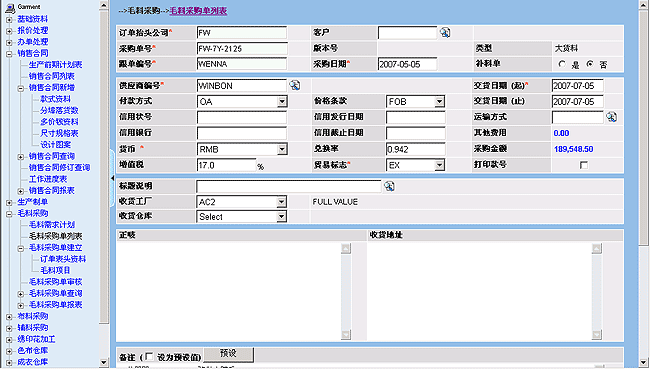Expand the 销售合同报表 tree node
Viewport: 650px width, 369px height.
point(21,191)
